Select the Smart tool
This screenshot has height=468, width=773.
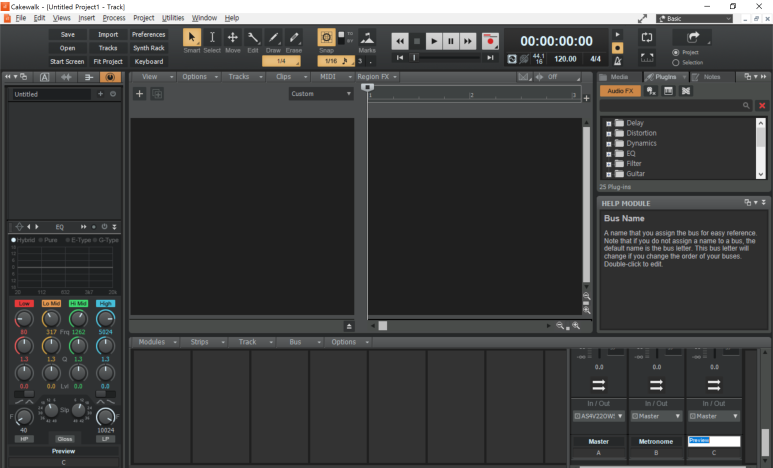[192, 37]
